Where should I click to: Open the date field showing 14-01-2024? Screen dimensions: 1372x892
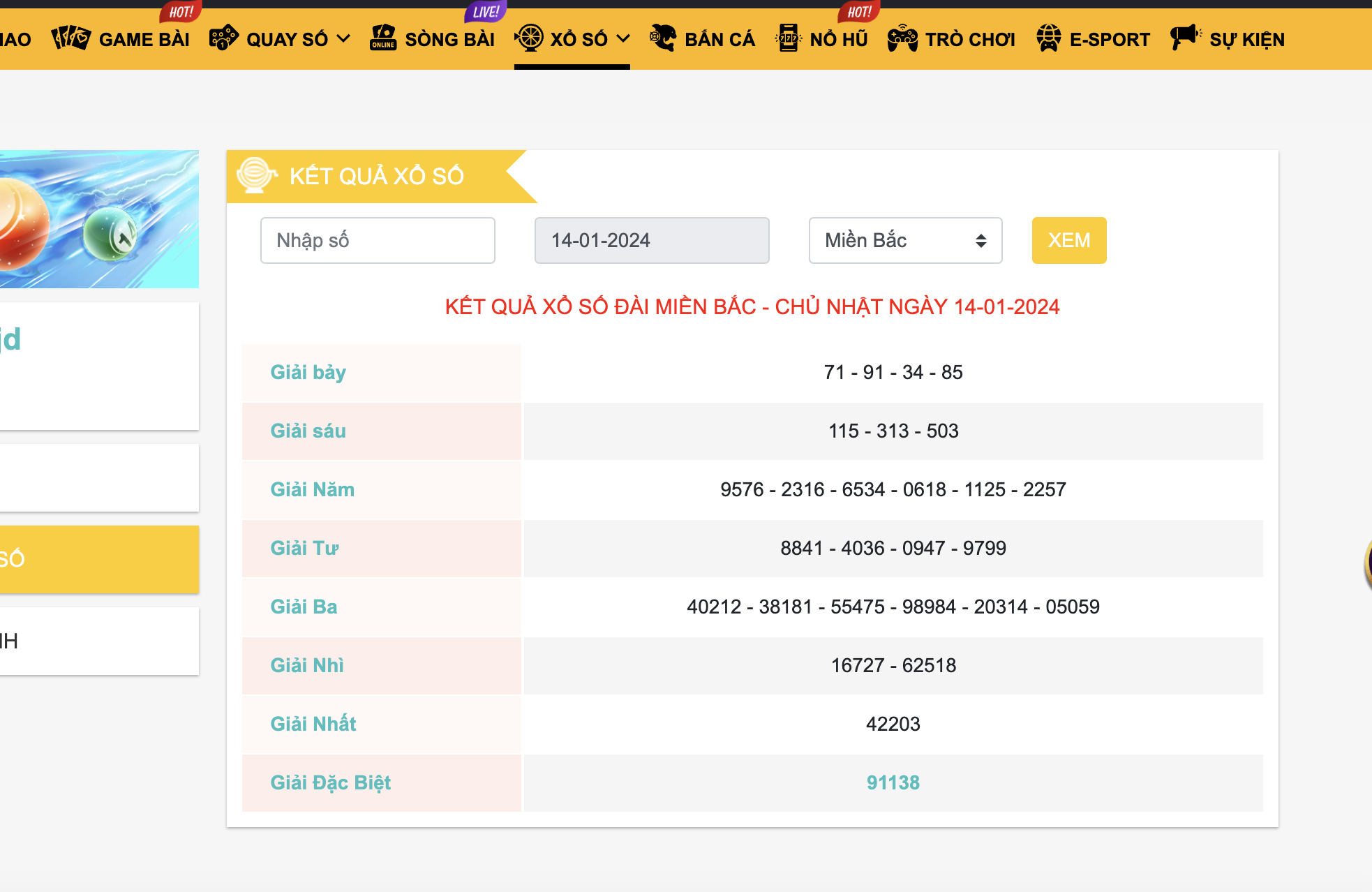[651, 240]
